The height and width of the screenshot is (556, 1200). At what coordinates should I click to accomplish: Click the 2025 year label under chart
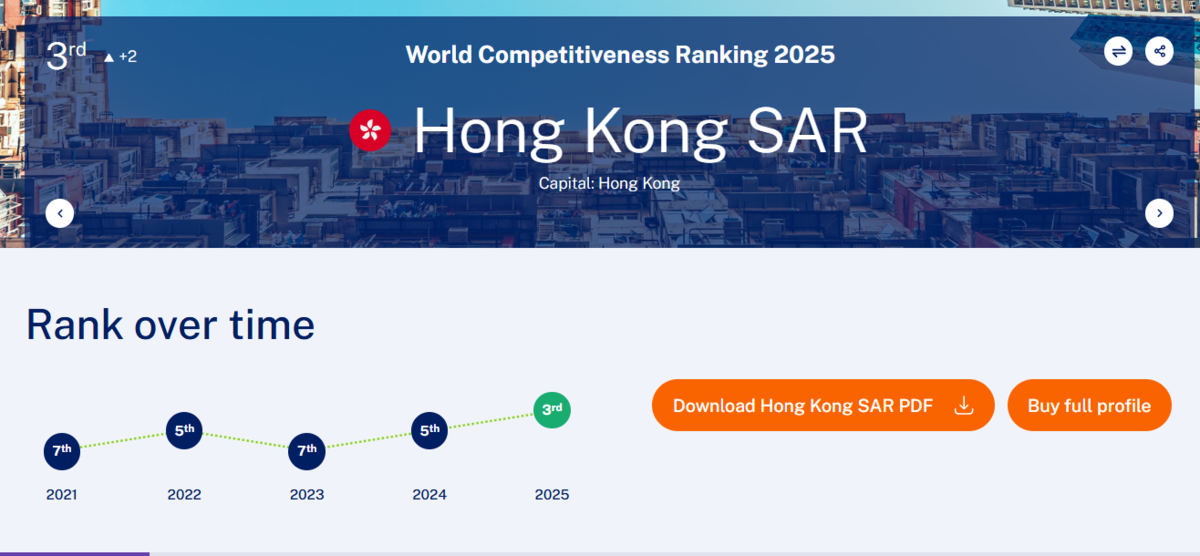(x=551, y=494)
